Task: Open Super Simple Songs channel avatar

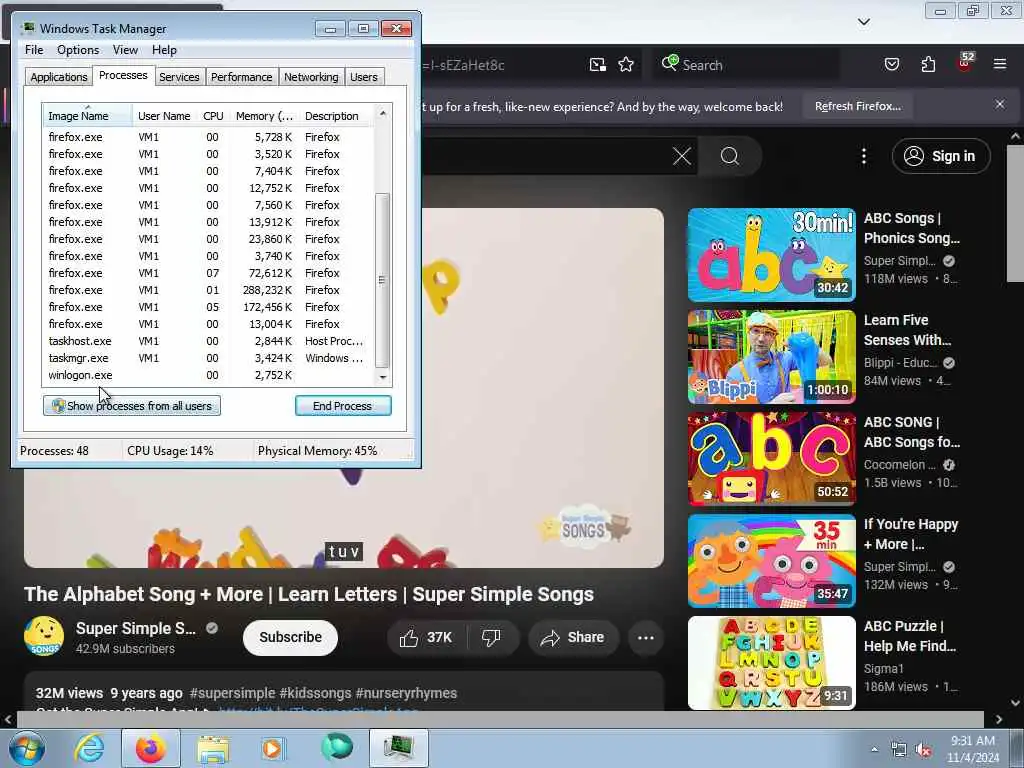Action: click(44, 636)
